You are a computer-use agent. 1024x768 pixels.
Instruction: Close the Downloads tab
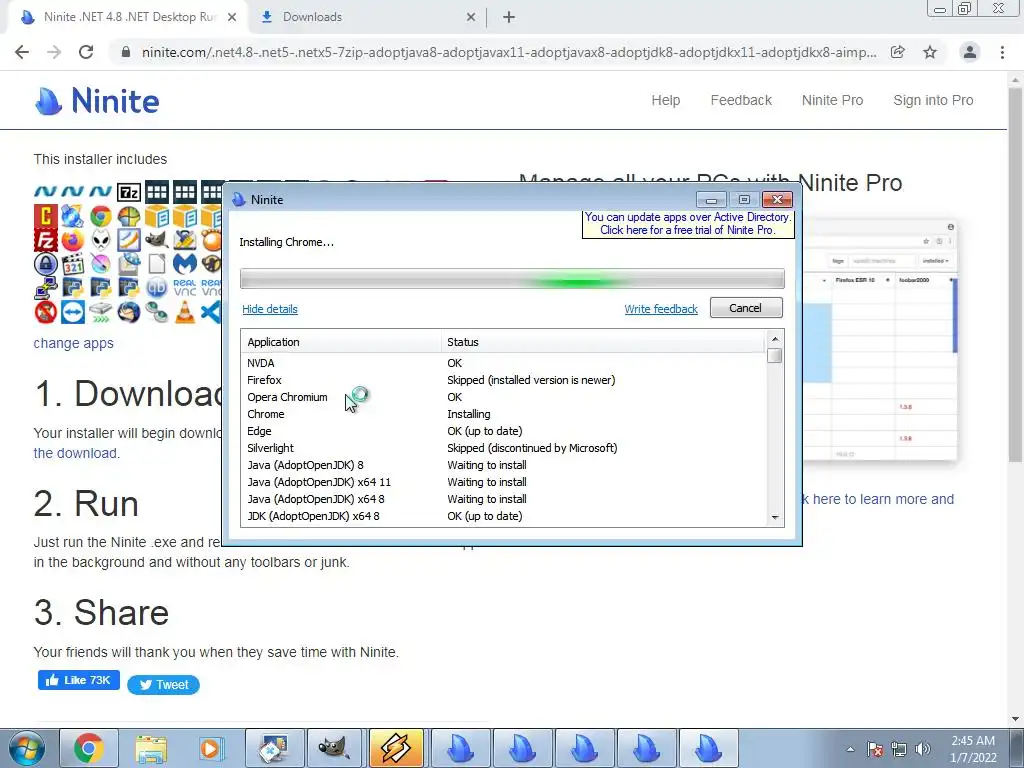[x=471, y=17]
